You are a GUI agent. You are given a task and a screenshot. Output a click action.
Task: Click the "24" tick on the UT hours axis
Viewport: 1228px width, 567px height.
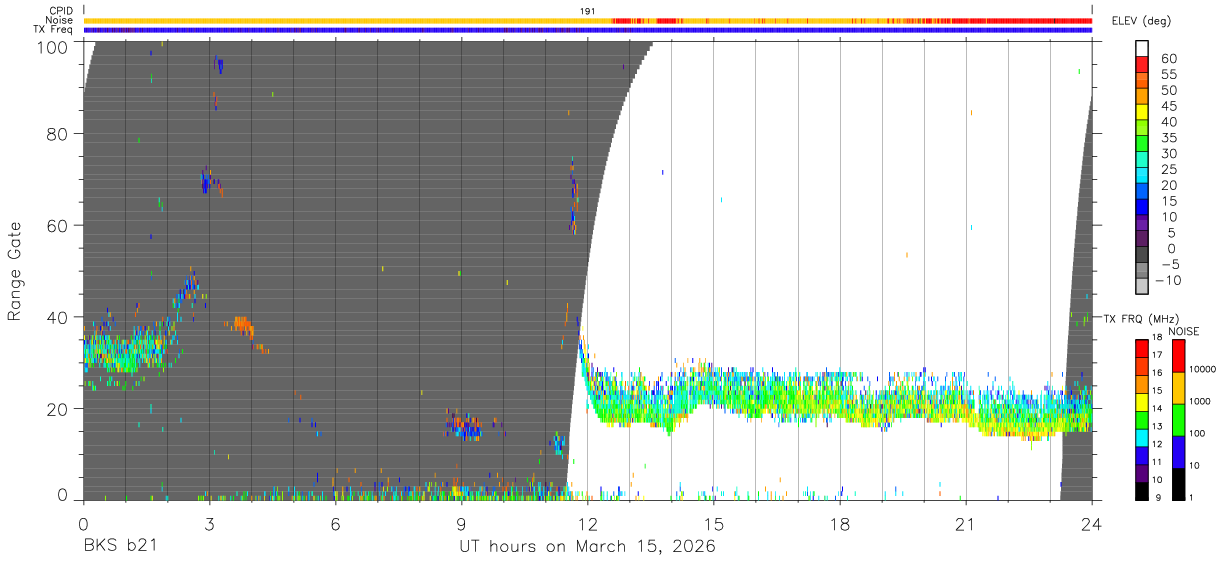(1091, 524)
